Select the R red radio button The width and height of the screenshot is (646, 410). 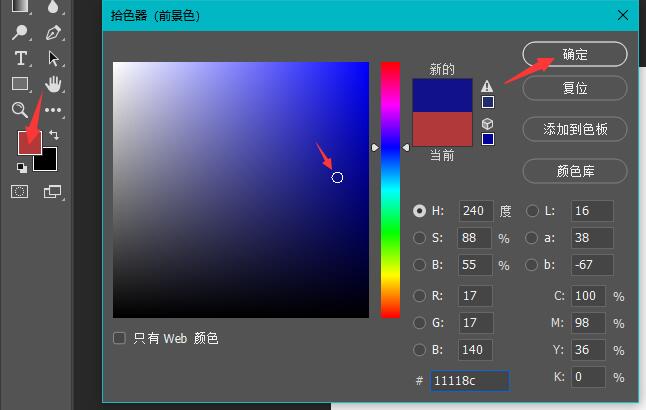coord(419,295)
